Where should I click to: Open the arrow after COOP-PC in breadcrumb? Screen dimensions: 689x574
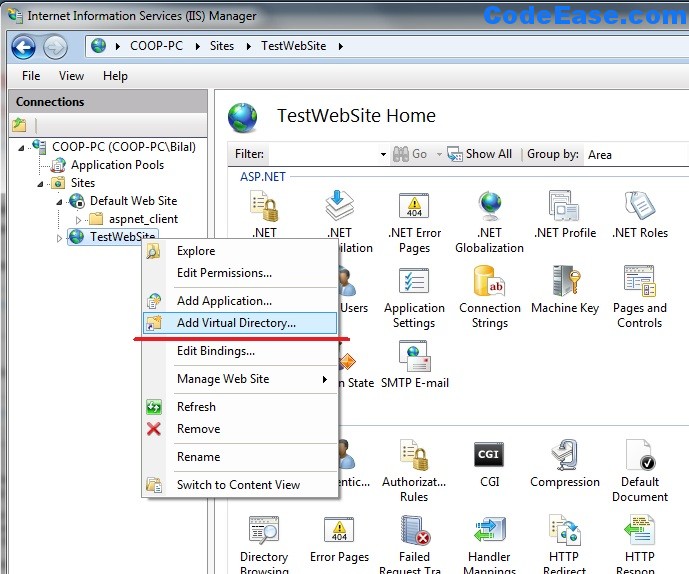pyautogui.click(x=198, y=46)
